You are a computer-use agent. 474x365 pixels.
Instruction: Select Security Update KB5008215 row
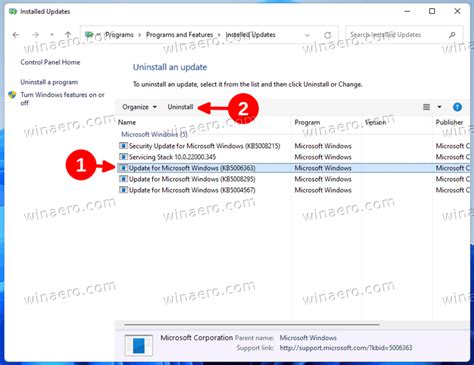293,146
